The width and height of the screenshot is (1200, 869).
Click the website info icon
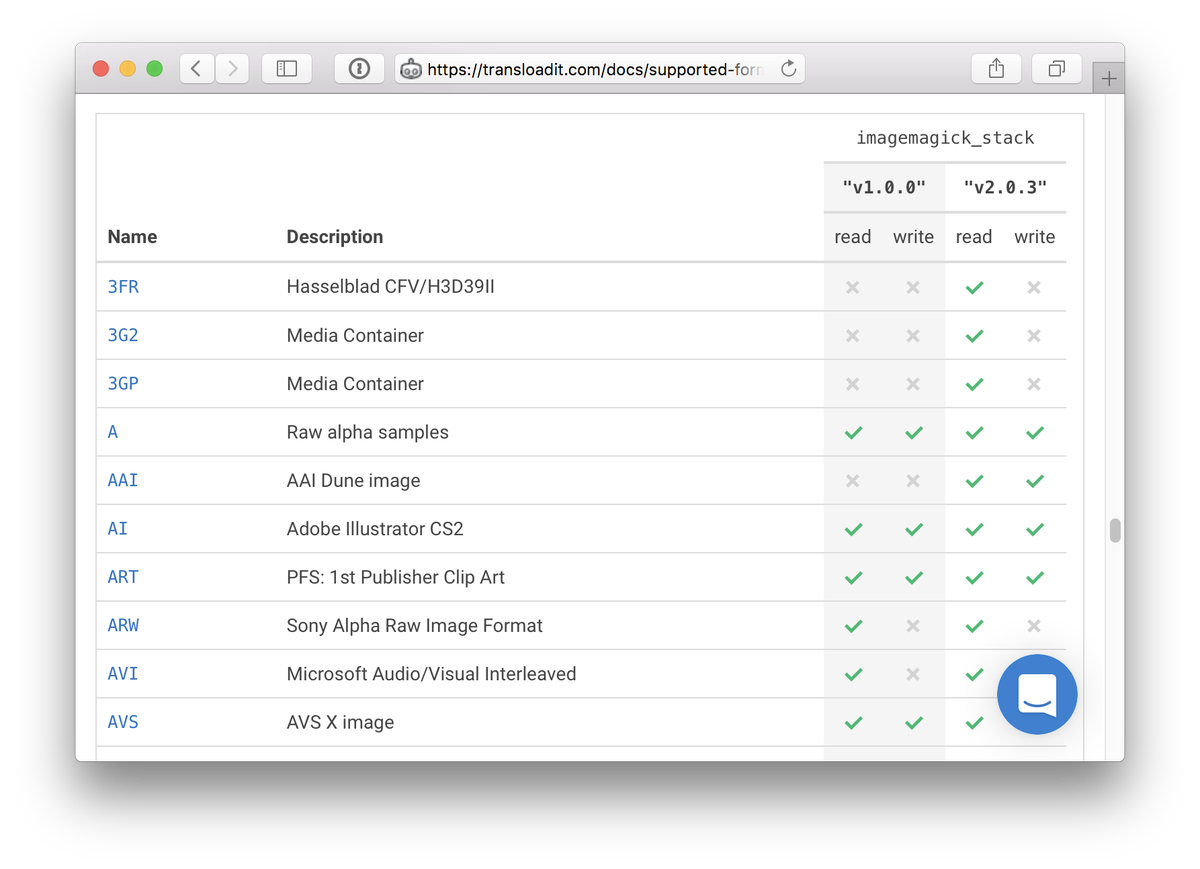(359, 68)
